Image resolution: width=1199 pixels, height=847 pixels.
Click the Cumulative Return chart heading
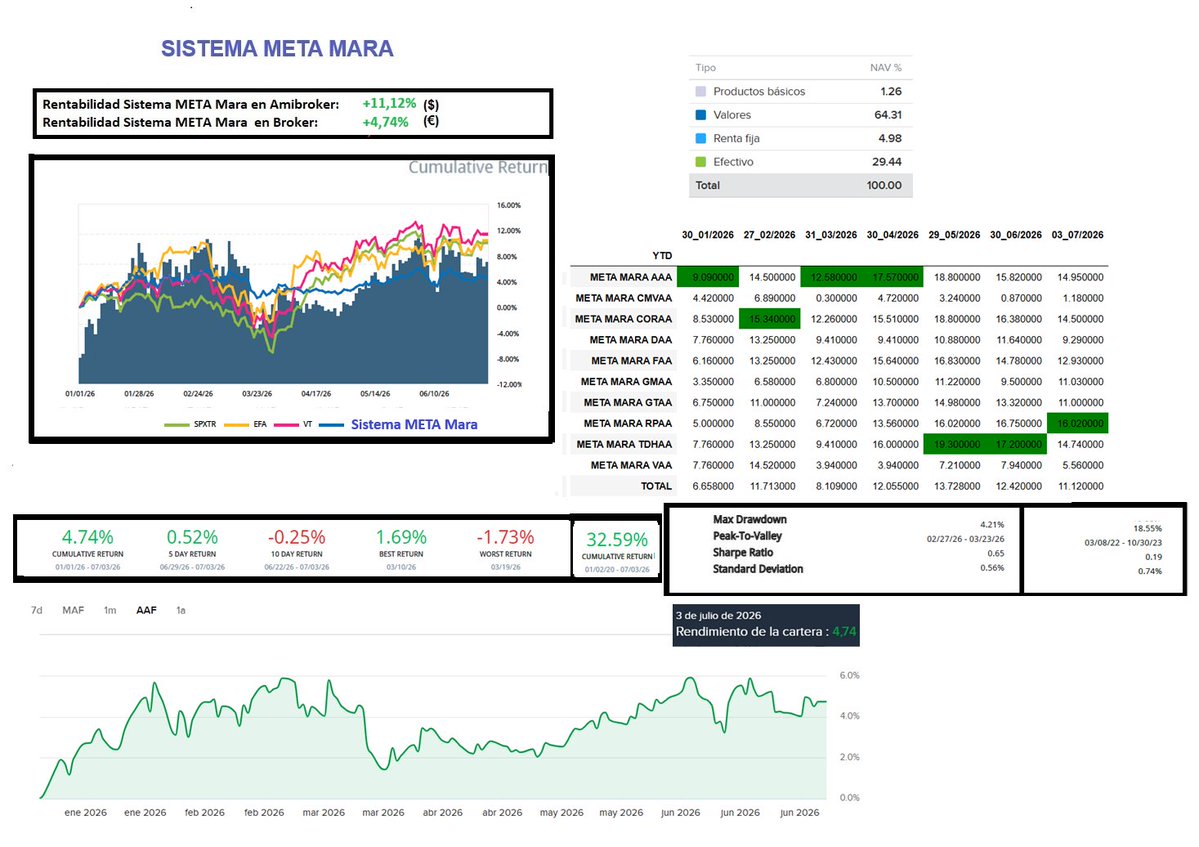[478, 167]
